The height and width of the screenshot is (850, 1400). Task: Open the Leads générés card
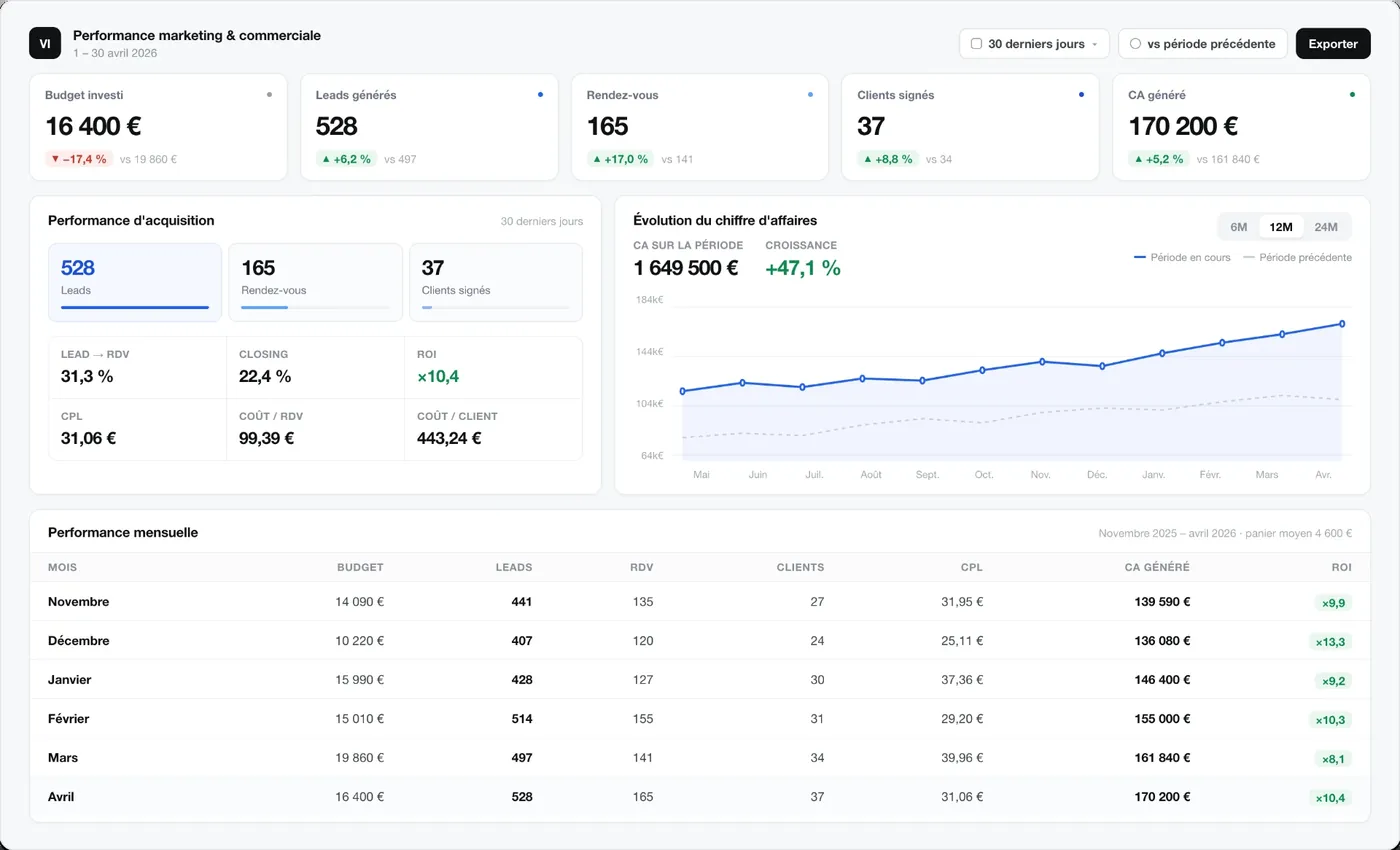429,127
